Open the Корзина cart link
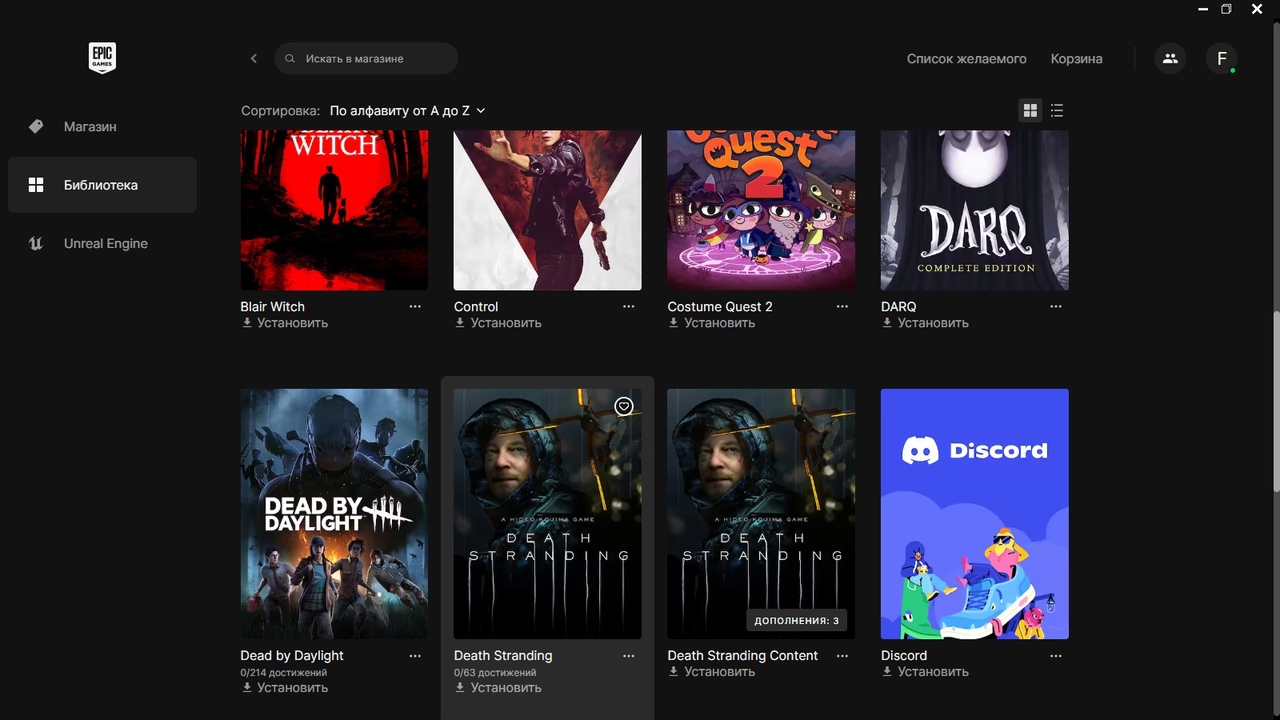Image resolution: width=1280 pixels, height=720 pixels. 1077,59
